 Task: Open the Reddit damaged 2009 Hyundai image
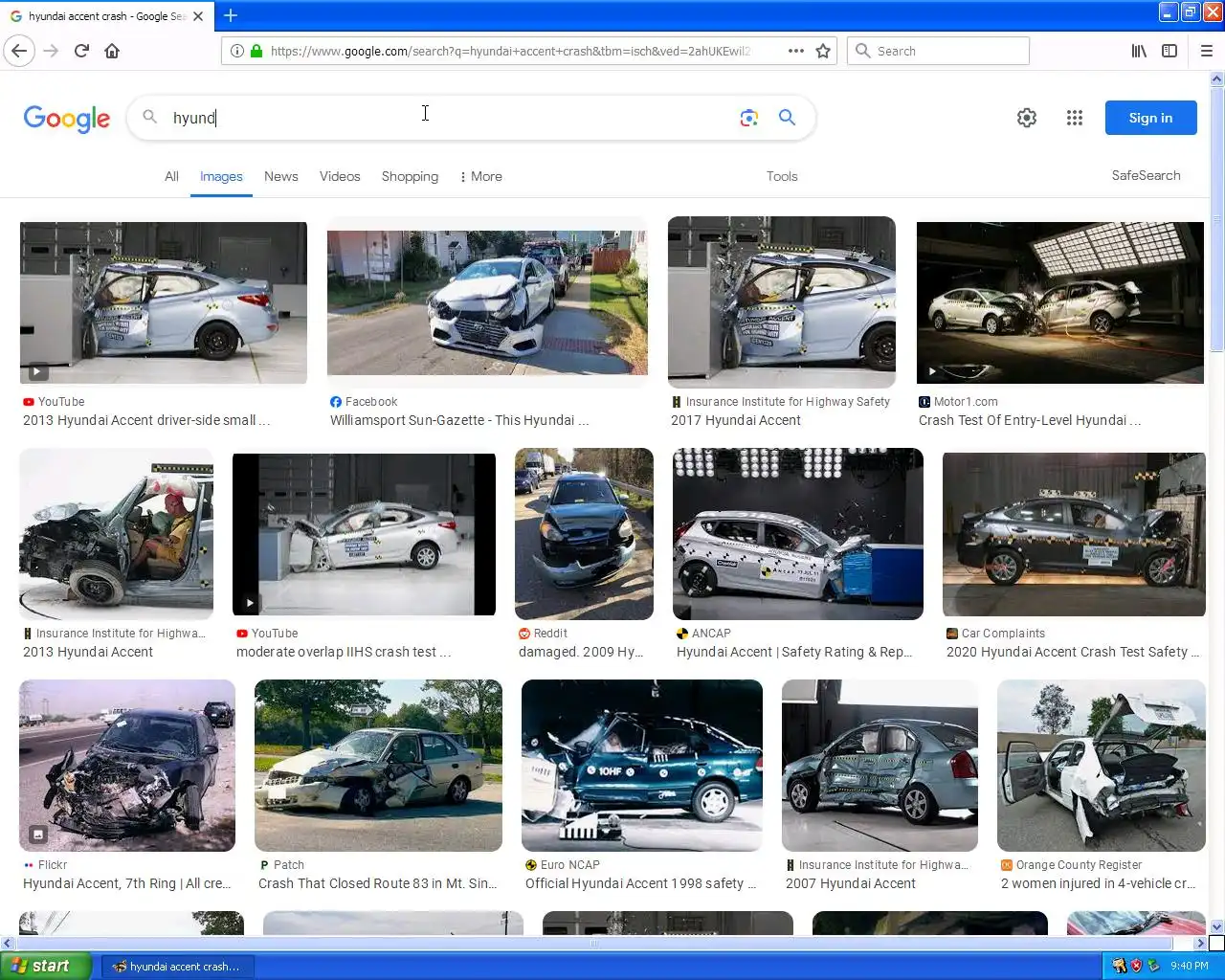click(x=584, y=534)
